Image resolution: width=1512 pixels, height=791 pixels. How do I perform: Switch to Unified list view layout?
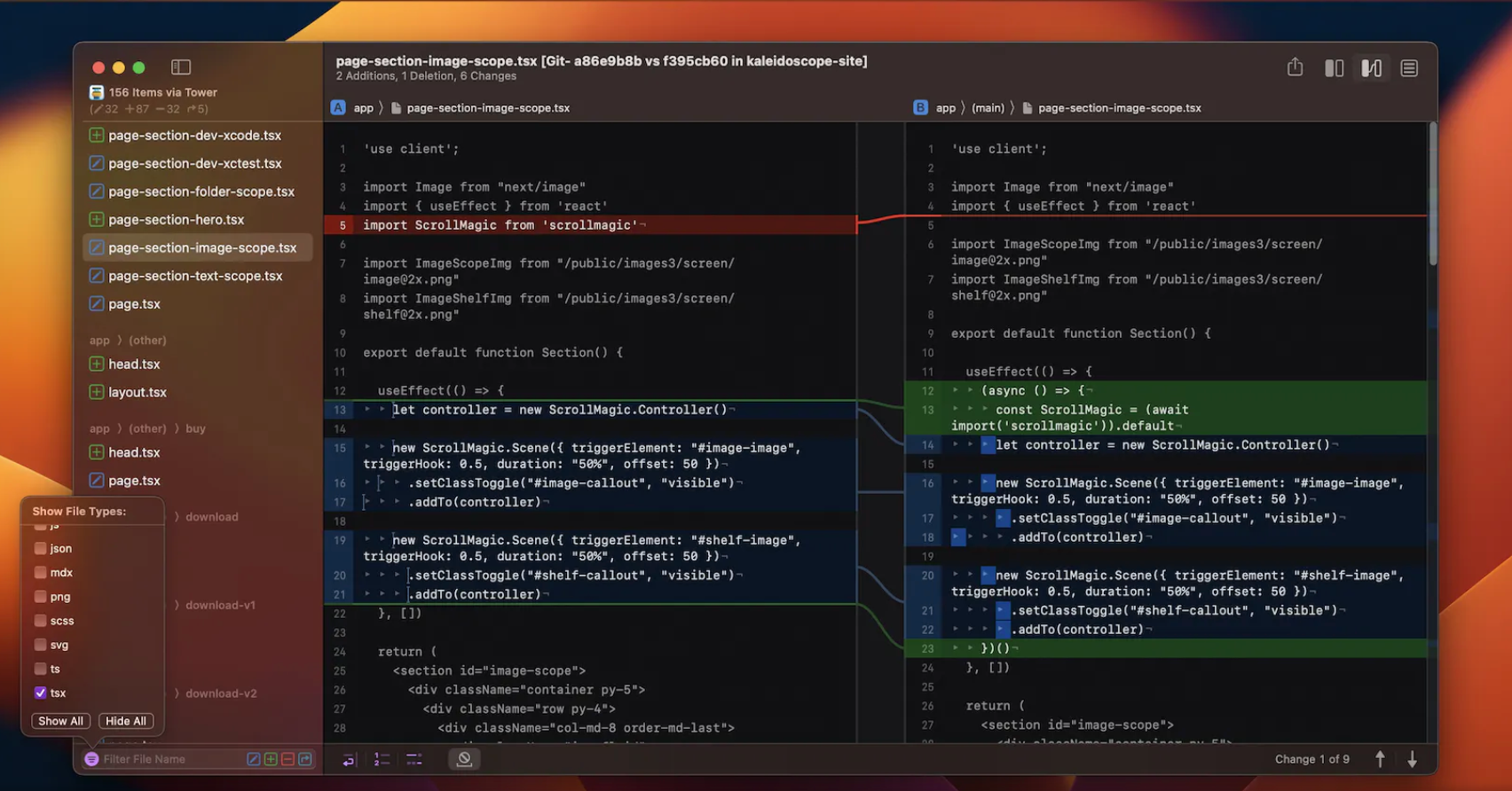(x=1409, y=68)
